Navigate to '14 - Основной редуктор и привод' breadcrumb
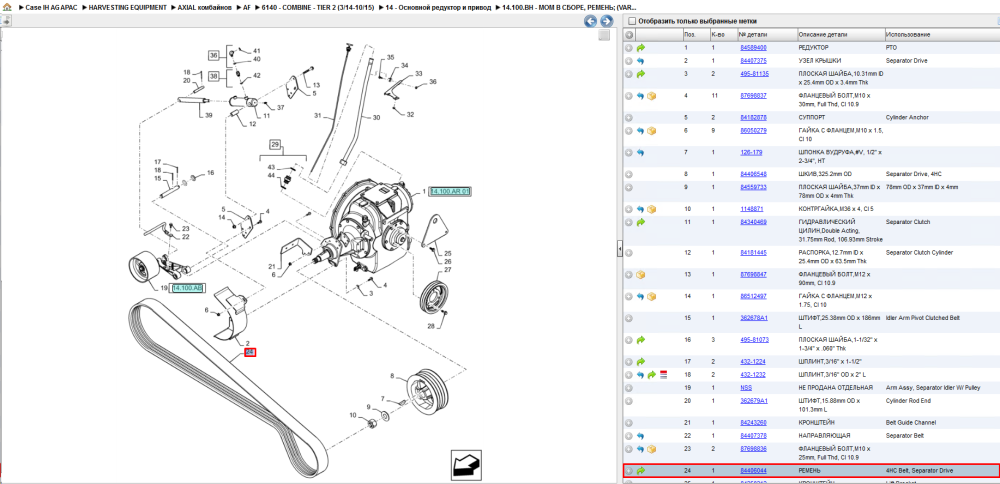 click(439, 7)
